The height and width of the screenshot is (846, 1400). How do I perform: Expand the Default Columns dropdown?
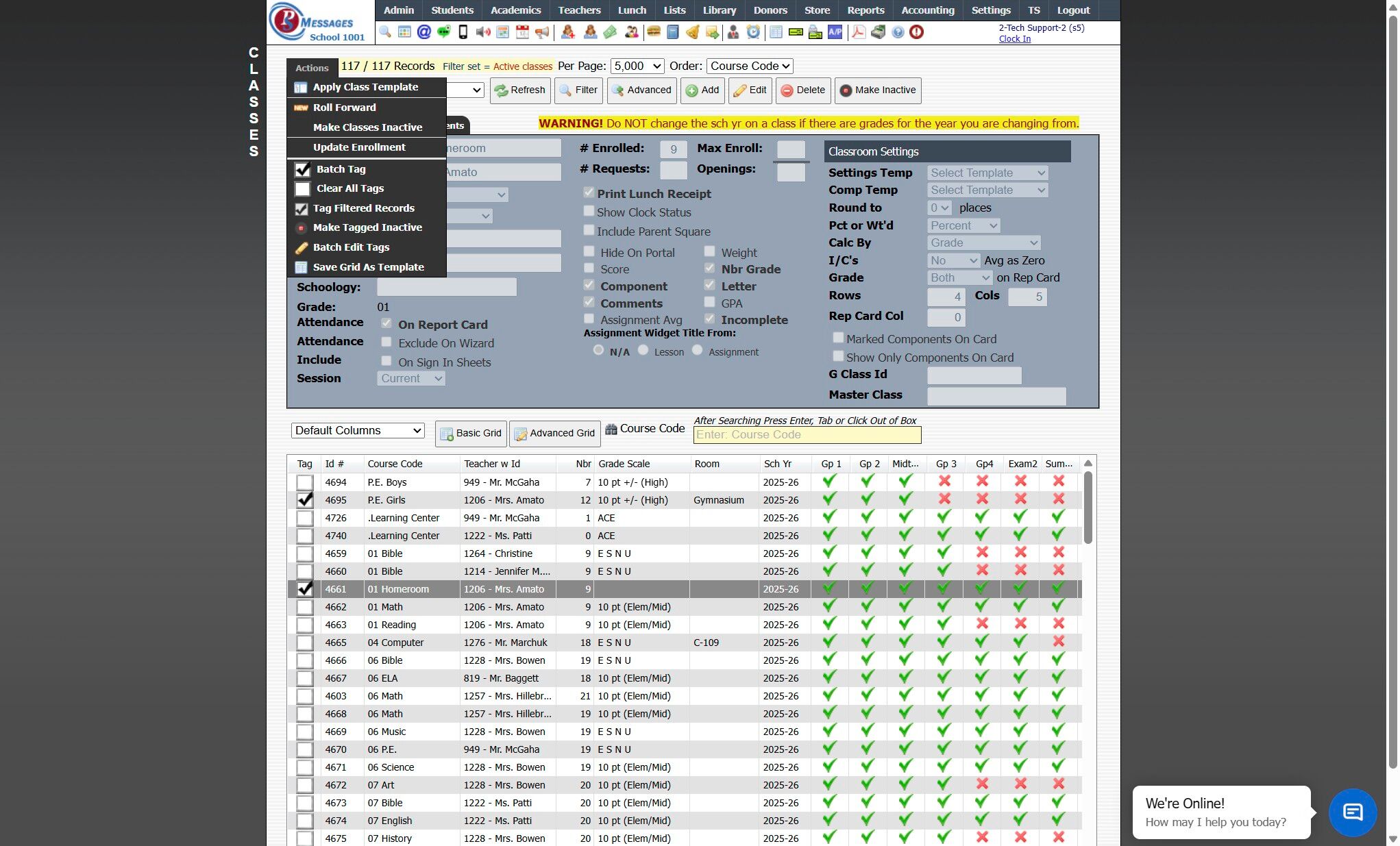coord(358,431)
